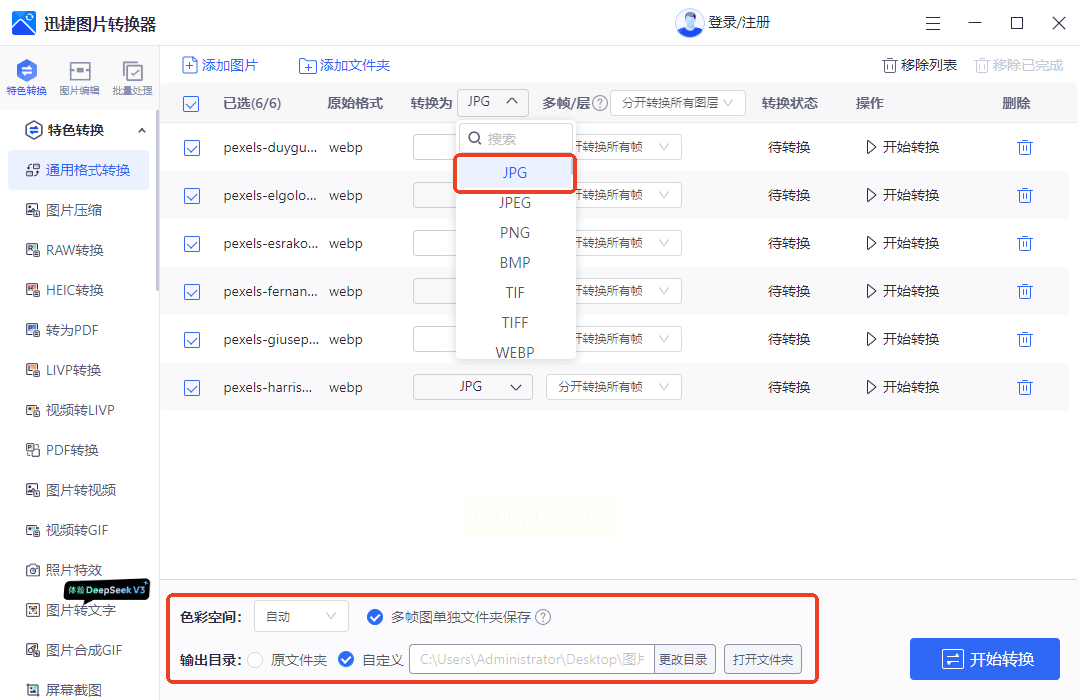Uncheck the pexels-harris file checkbox

[192, 388]
